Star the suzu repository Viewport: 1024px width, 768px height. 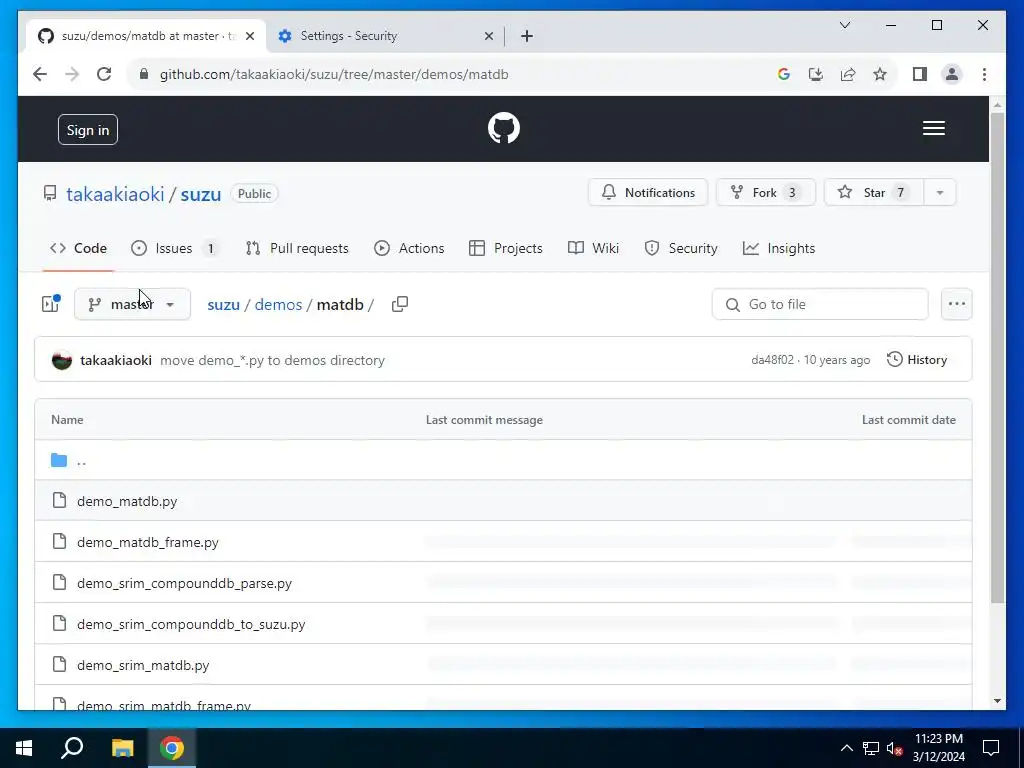click(874, 192)
